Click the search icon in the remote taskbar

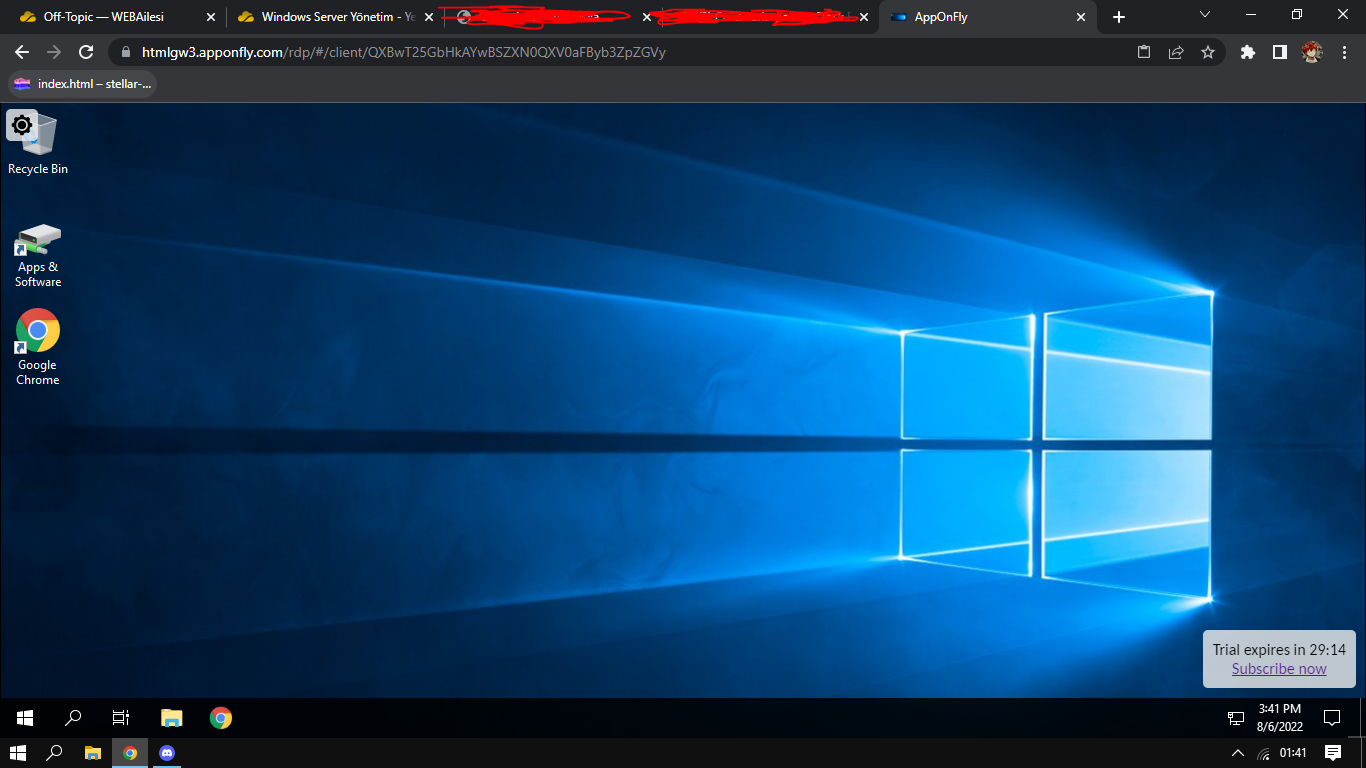[x=73, y=718]
